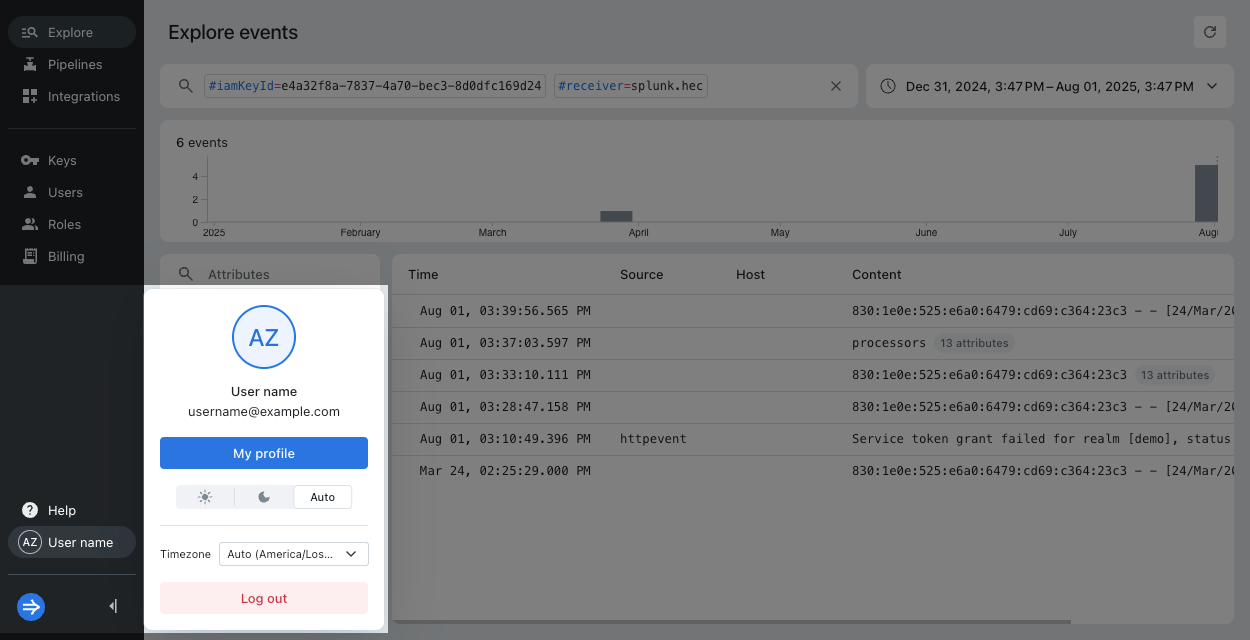Open event at Mar 24, 02:25:29.000 PM
Viewport: 1250px width, 640px height.
[x=812, y=471]
